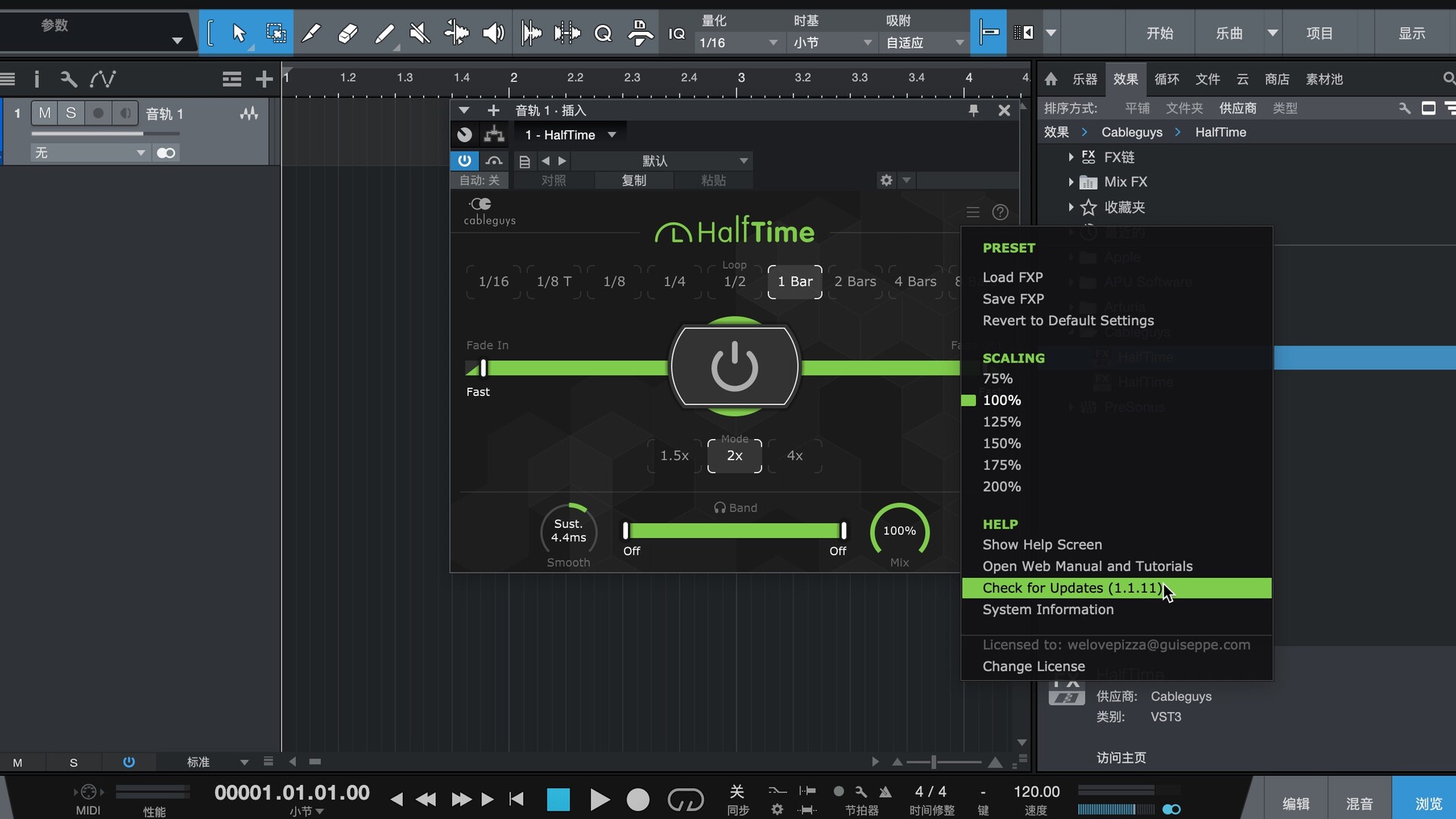Select 4x mode
Viewport: 1456px width, 819px height.
(x=794, y=456)
